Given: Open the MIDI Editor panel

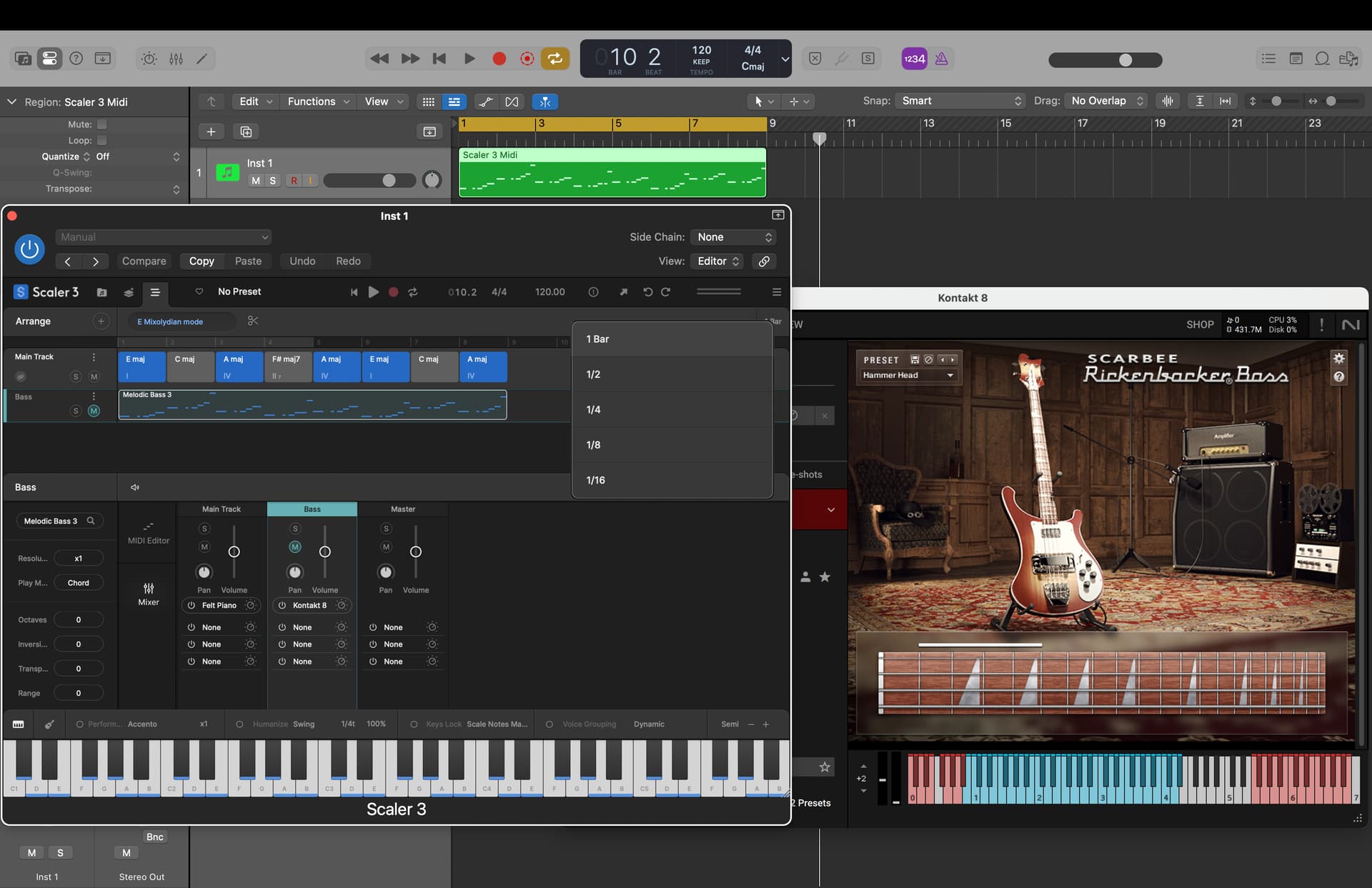Looking at the screenshot, I should [149, 532].
